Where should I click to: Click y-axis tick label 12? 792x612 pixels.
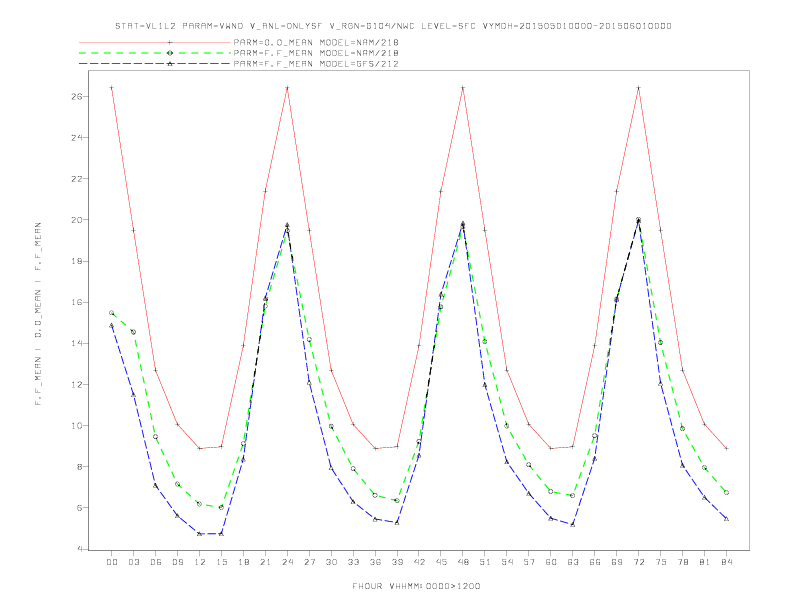point(77,385)
